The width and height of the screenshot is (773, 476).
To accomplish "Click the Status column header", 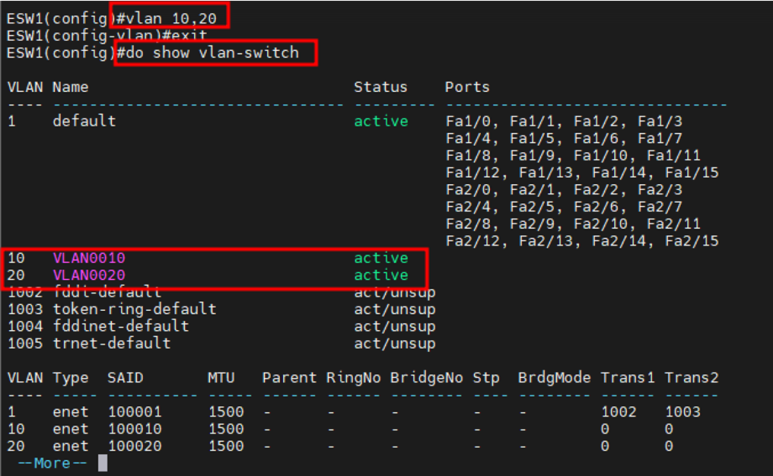I will 381,87.
